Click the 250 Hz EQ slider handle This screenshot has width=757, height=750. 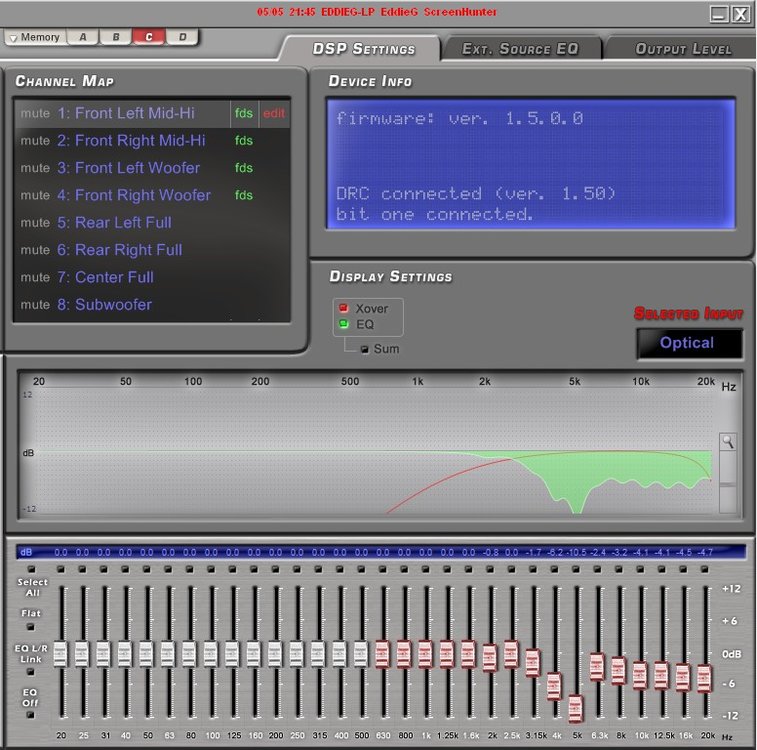pos(296,654)
